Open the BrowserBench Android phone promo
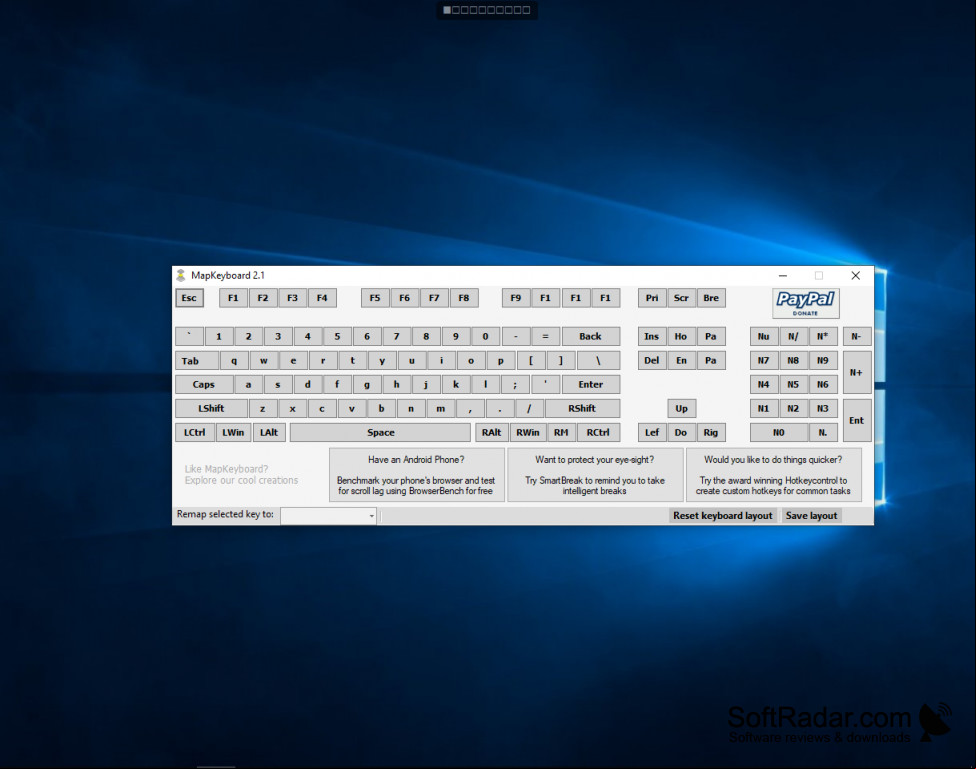This screenshot has width=976, height=769. pyautogui.click(x=416, y=474)
